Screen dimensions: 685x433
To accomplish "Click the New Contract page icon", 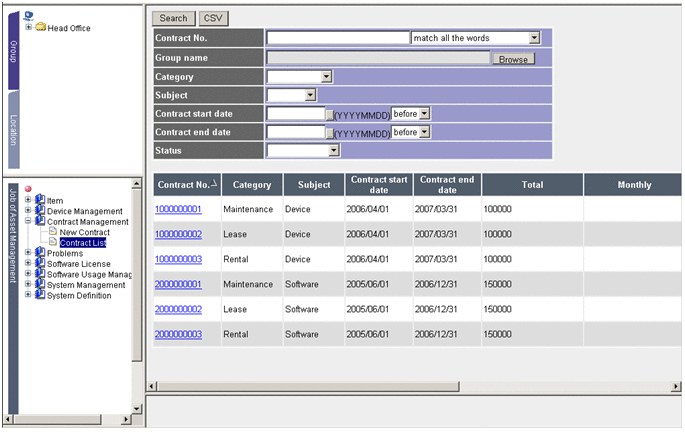I will [x=53, y=232].
